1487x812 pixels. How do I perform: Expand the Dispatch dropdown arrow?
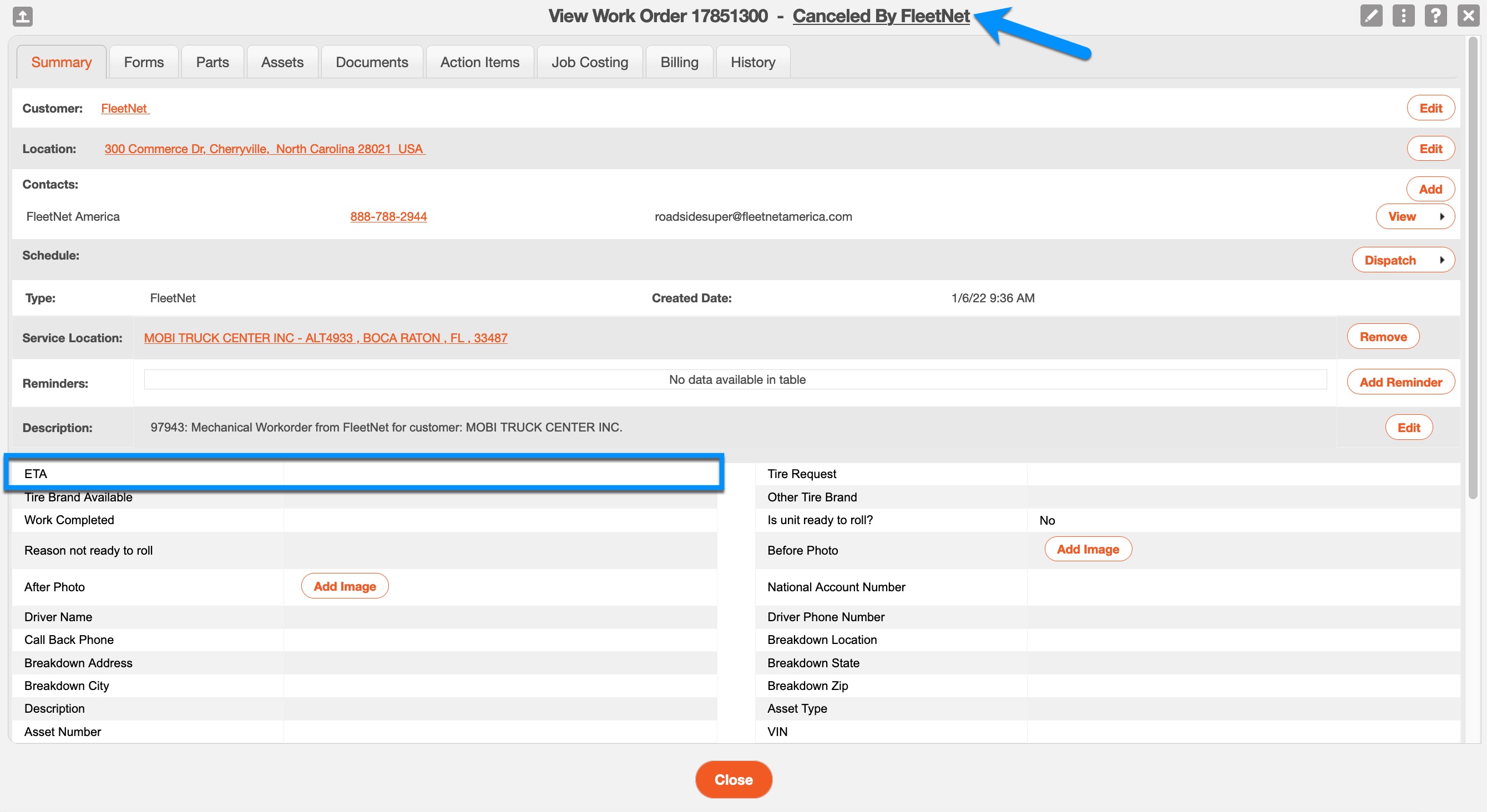point(1442,260)
